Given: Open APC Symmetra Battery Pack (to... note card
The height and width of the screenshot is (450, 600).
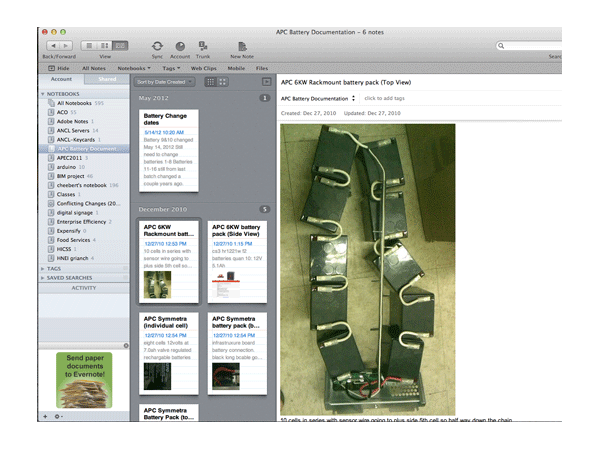Looking at the screenshot, I should click(169, 413).
